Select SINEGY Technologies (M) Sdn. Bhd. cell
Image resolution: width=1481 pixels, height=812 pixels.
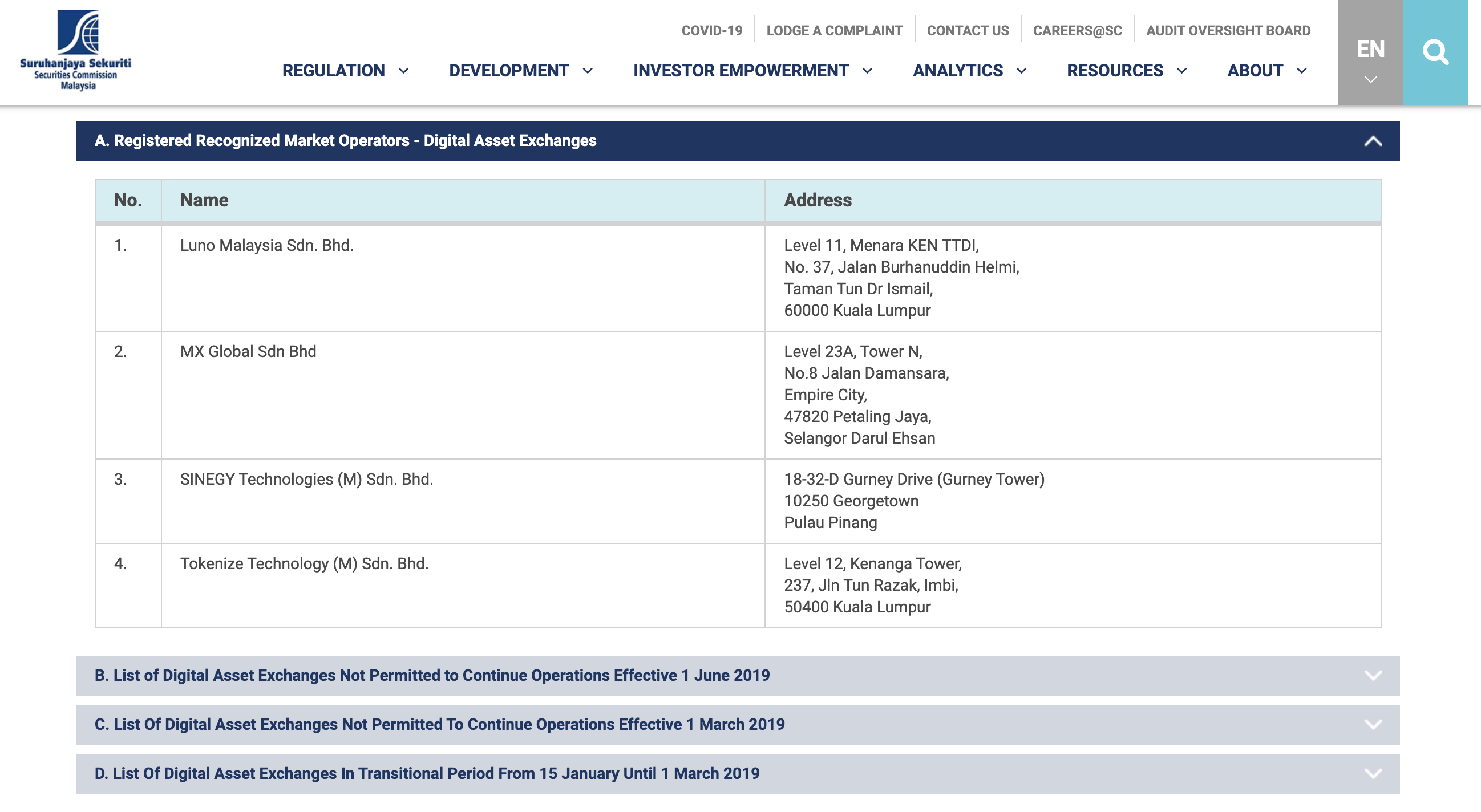[x=463, y=501]
